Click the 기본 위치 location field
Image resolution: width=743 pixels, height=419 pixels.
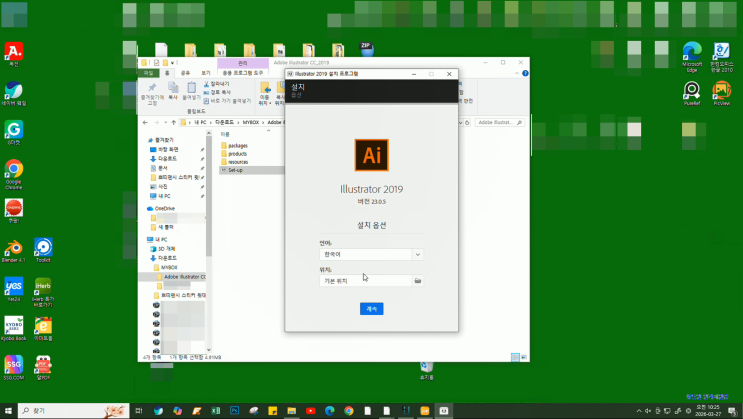[x=365, y=281]
